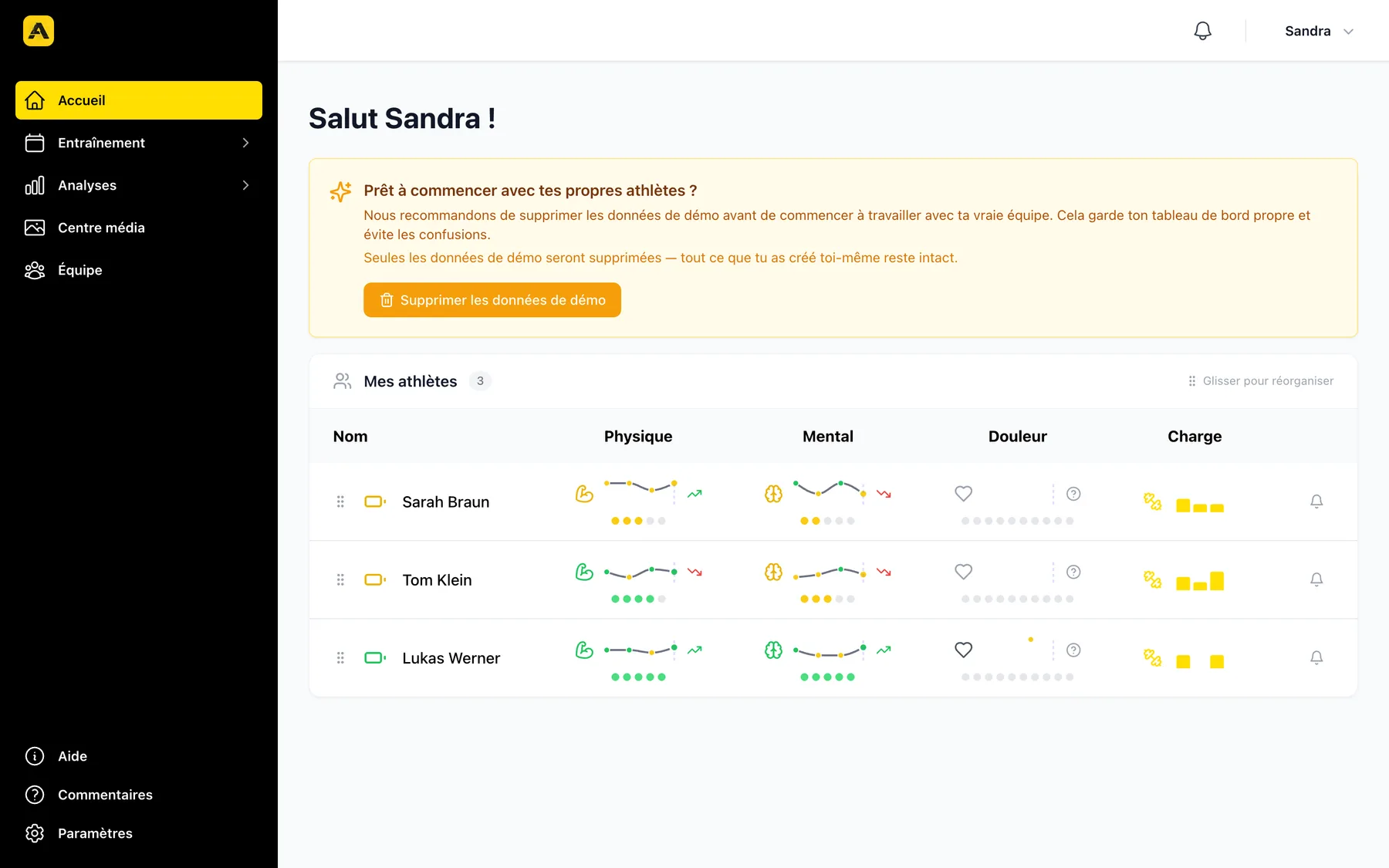
Task: Click drag handle beside Sarah Braun
Action: pos(340,502)
